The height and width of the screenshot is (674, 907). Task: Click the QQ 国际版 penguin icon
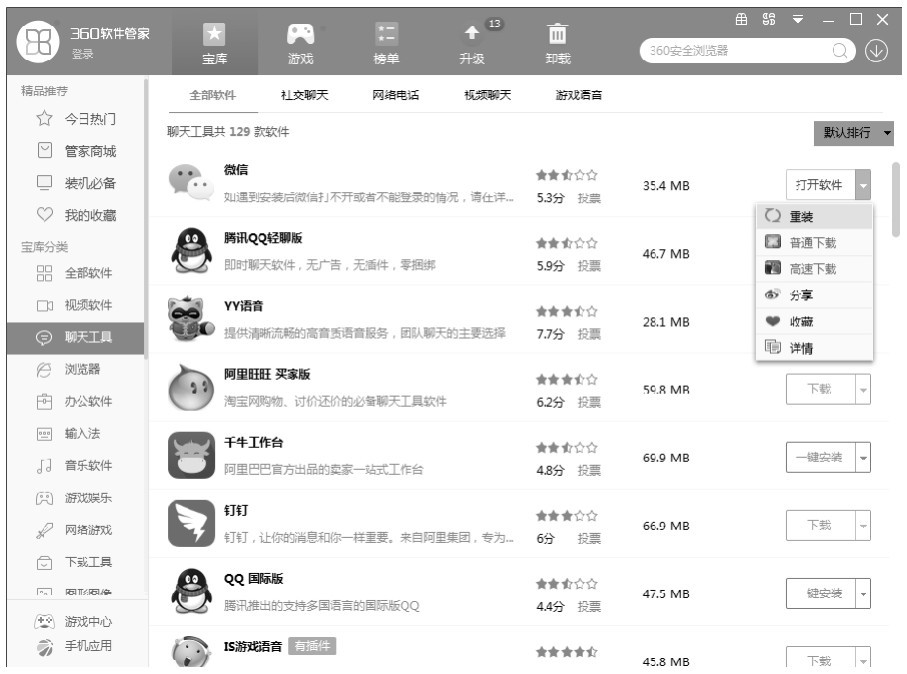tap(191, 591)
